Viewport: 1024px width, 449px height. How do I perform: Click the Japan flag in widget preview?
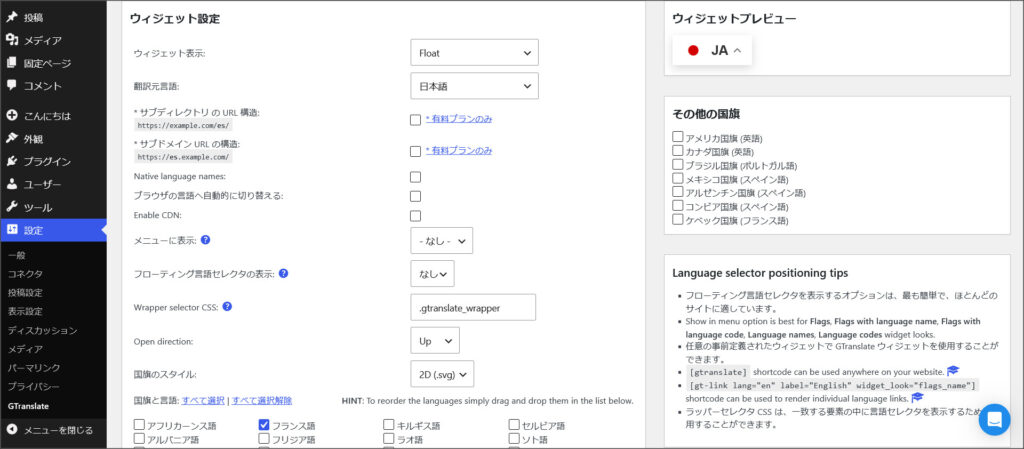pyautogui.click(x=694, y=50)
